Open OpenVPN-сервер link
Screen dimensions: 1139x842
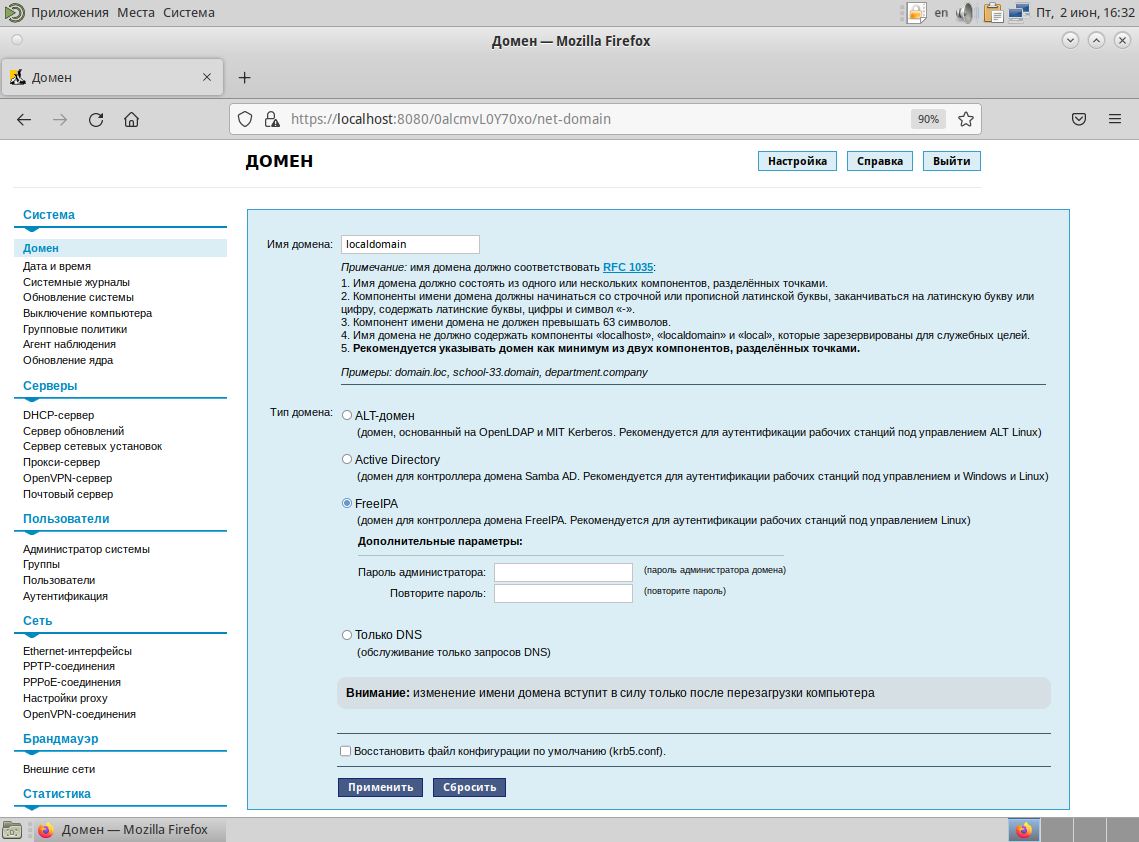pyautogui.click(x=68, y=478)
